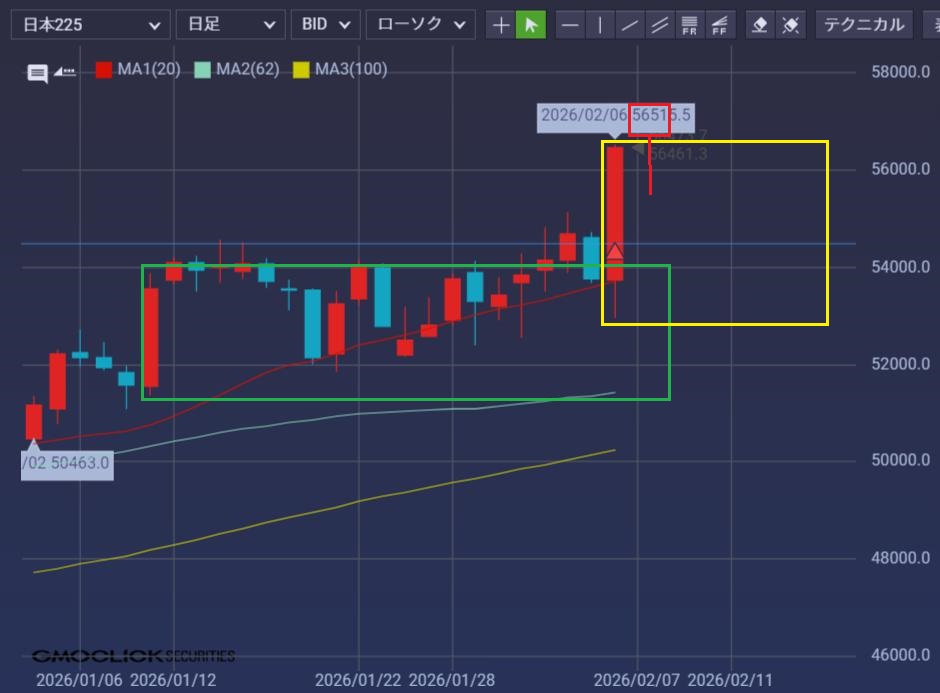
Task: Toggle the price label tag icon
Action: point(65,71)
